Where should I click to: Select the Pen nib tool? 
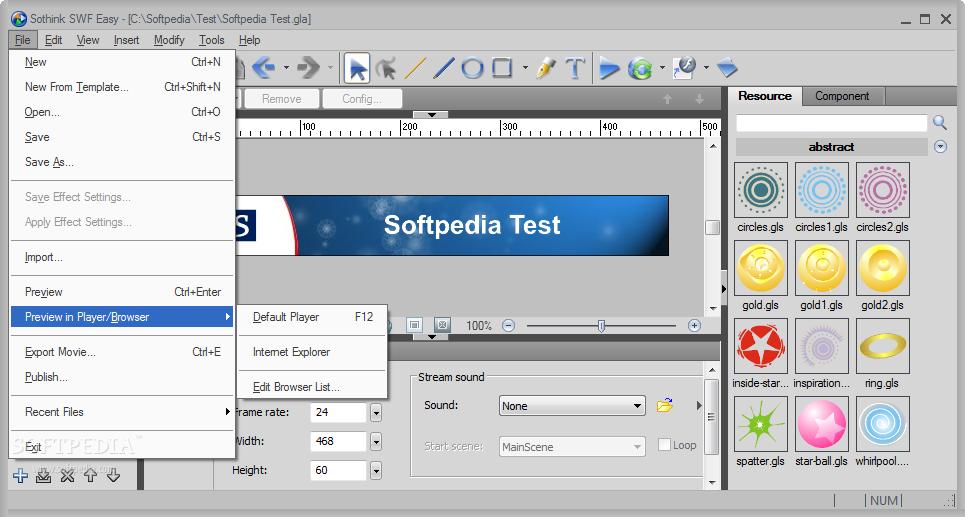tap(545, 68)
